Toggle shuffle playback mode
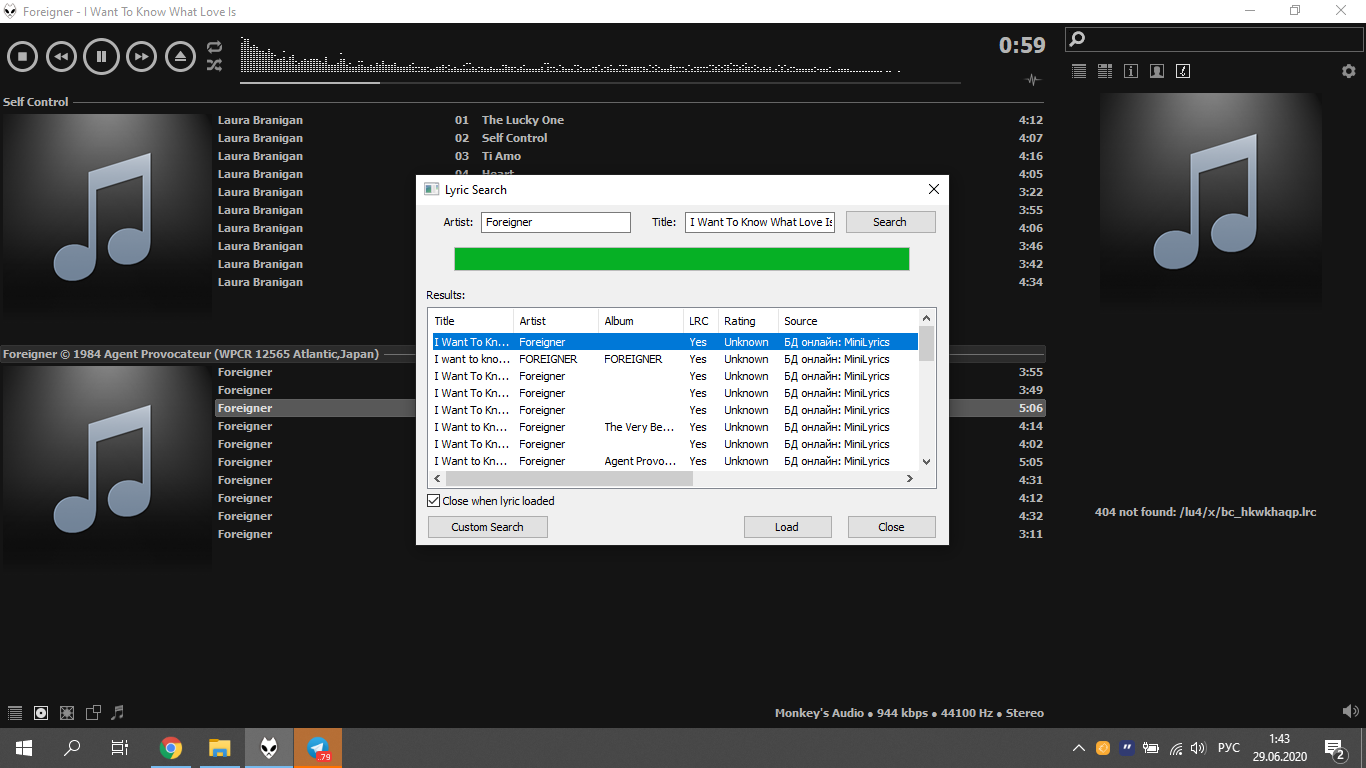This screenshot has width=1366, height=768. [214, 65]
